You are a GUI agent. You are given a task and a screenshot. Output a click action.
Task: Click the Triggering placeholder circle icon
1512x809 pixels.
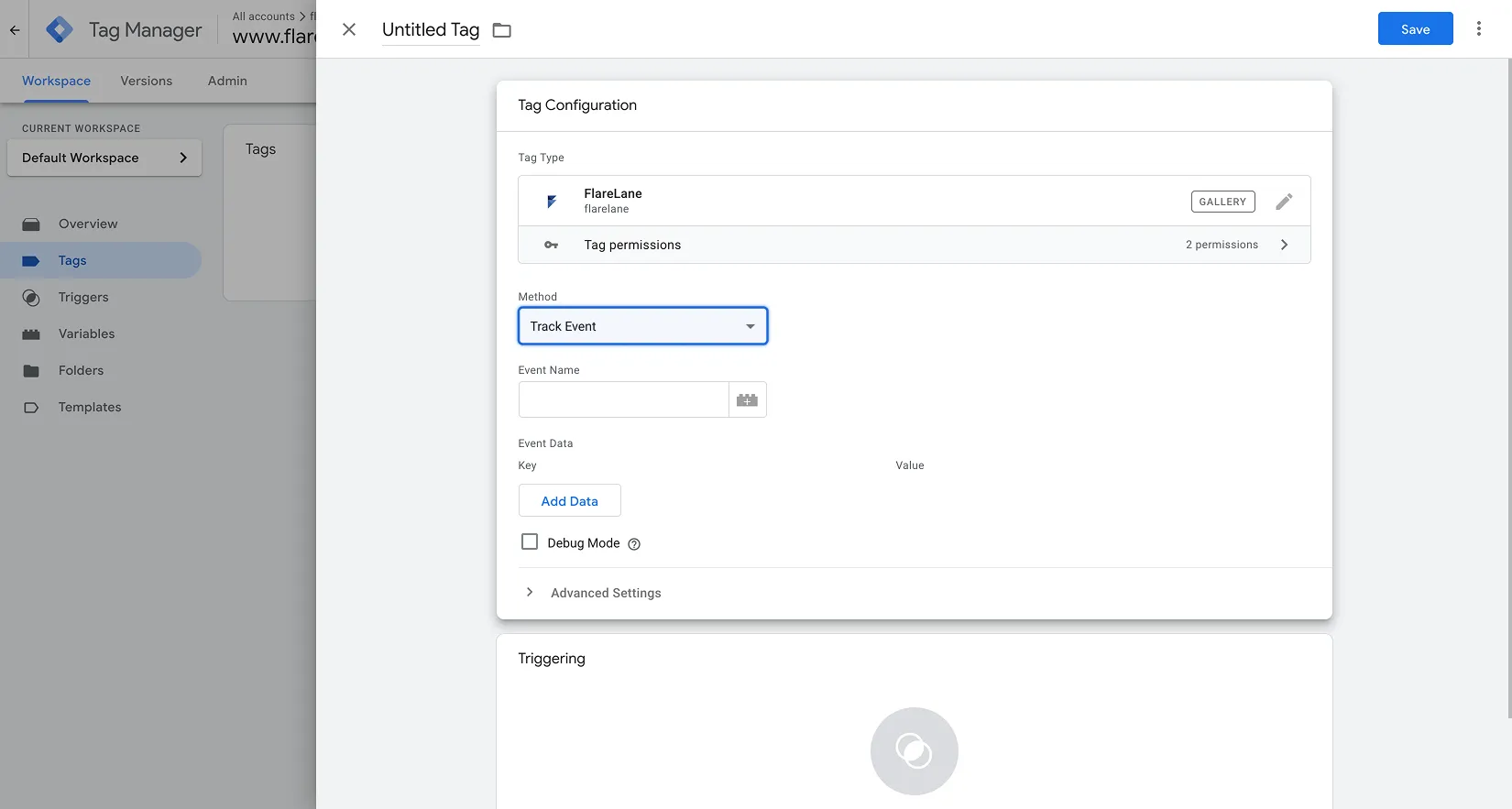(915, 751)
